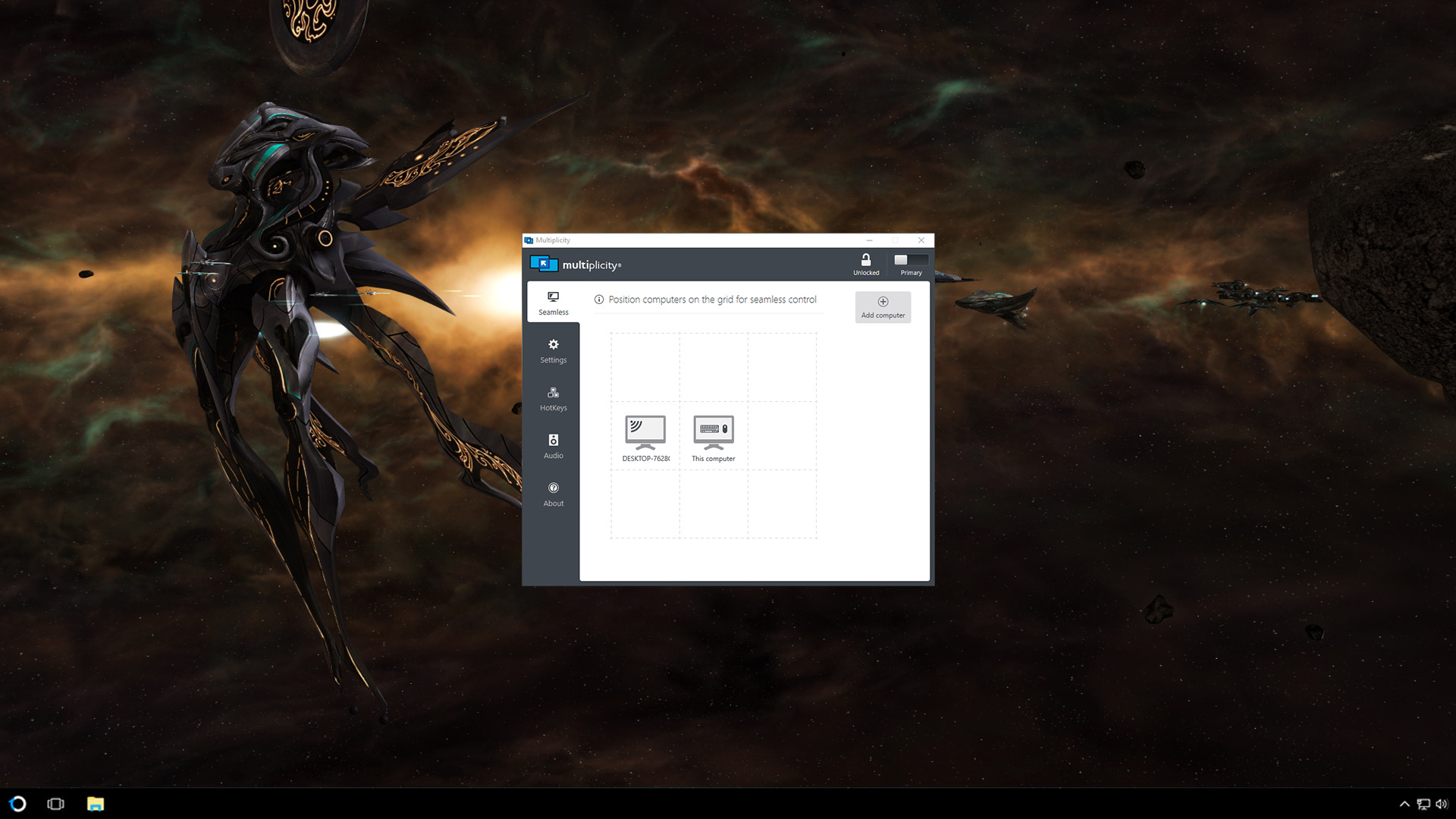
Task: Open the network icon in the system tray
Action: (1423, 804)
